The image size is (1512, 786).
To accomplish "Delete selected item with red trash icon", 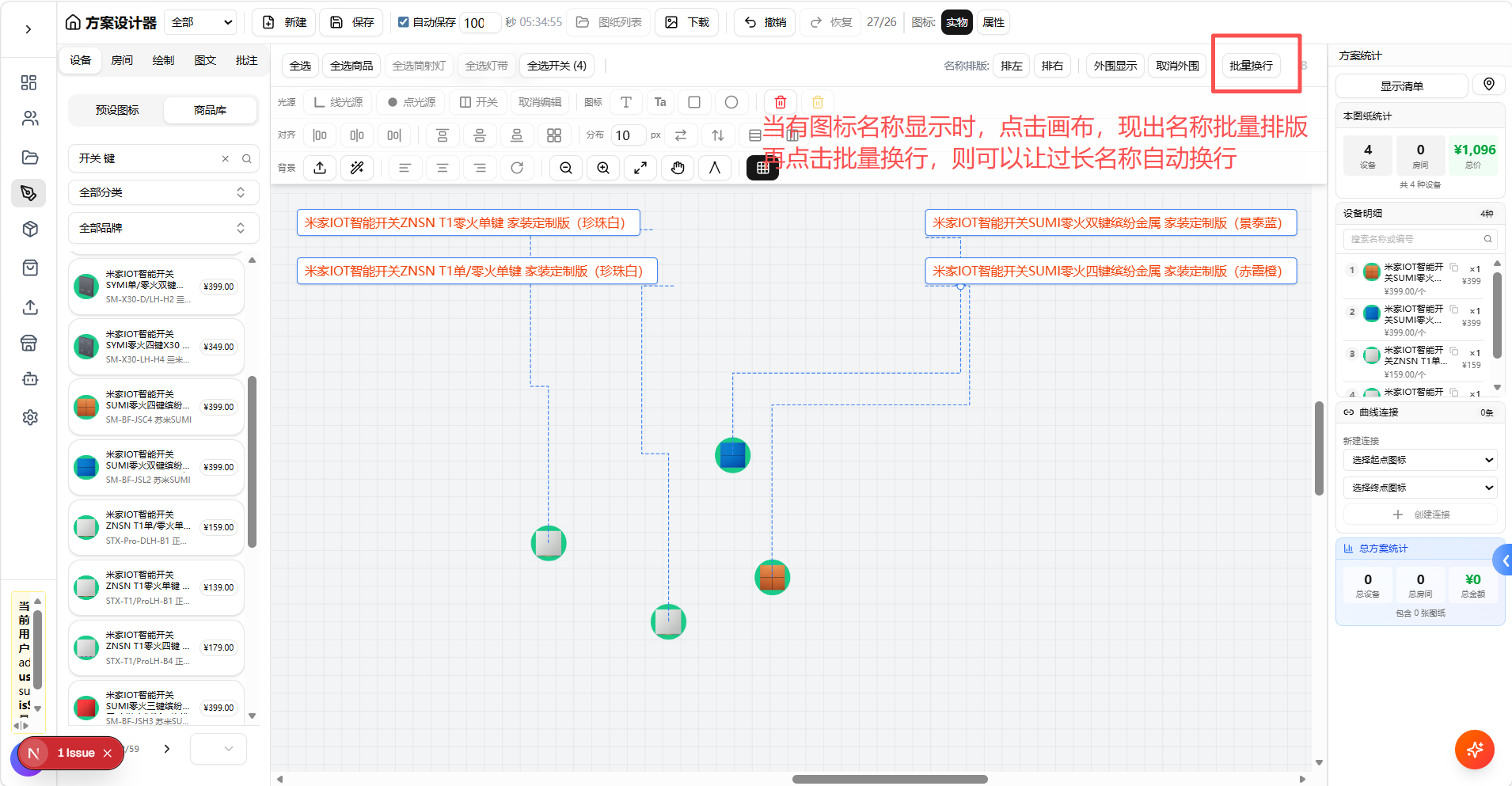I will click(x=781, y=102).
